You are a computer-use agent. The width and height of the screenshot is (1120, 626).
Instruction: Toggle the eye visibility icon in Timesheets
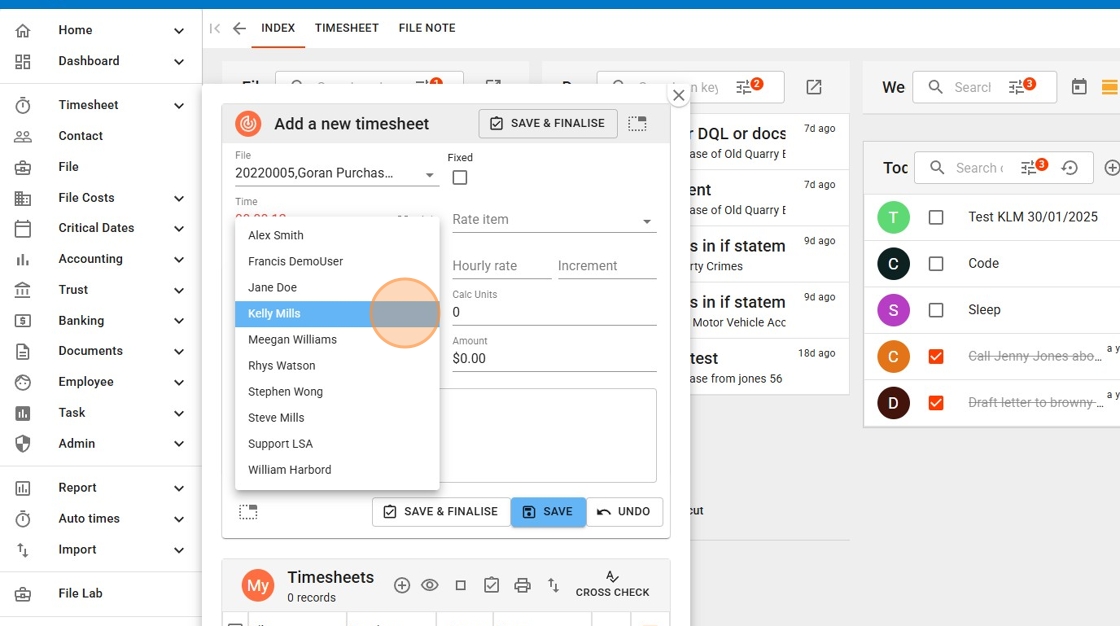(429, 585)
